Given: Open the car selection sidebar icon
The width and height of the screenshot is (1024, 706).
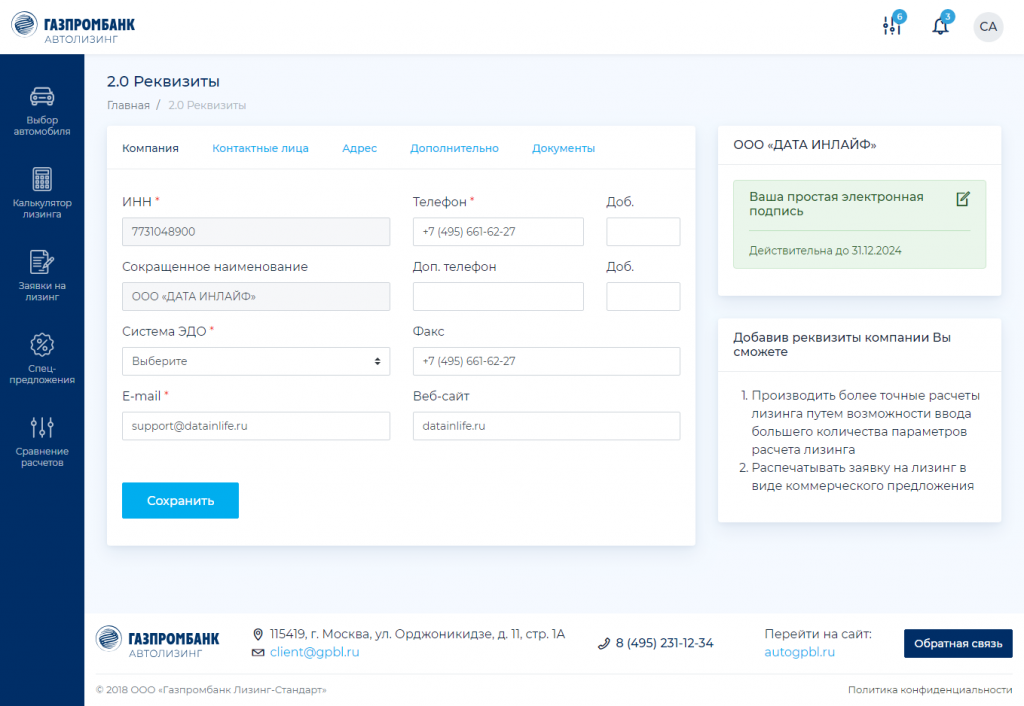Looking at the screenshot, I should (42, 97).
